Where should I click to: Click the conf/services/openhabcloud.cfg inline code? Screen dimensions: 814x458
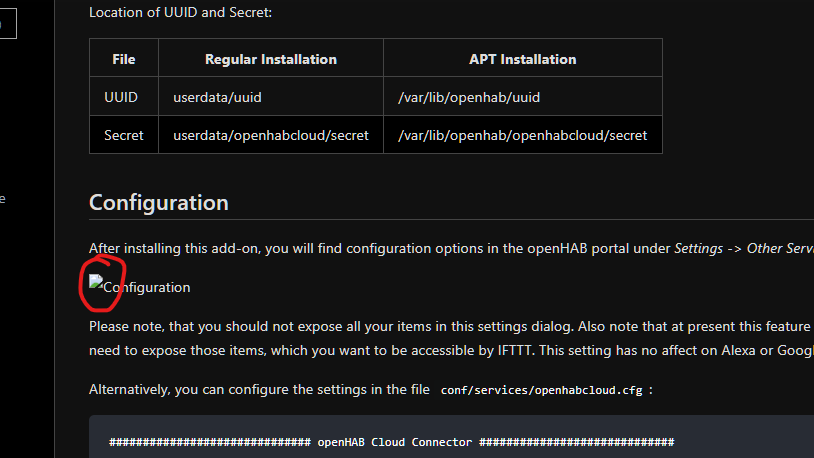tap(542, 390)
